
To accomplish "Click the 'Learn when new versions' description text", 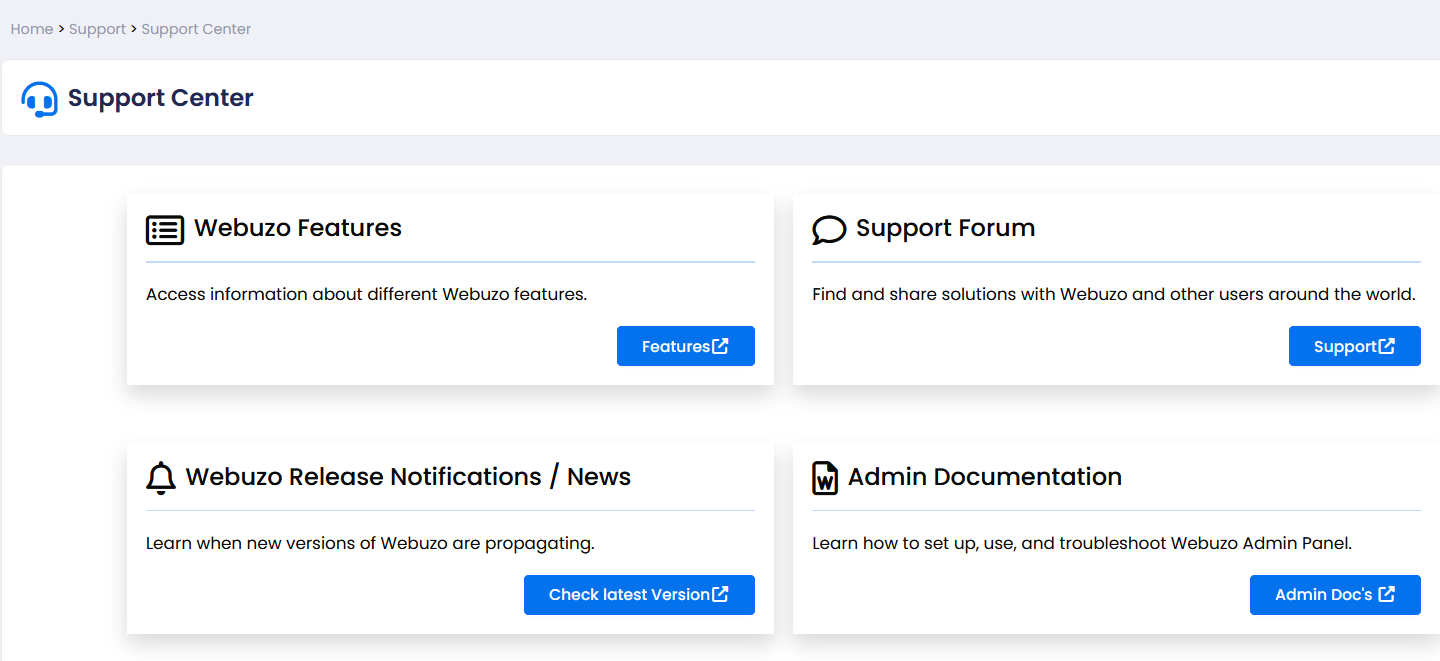I will click(x=370, y=543).
